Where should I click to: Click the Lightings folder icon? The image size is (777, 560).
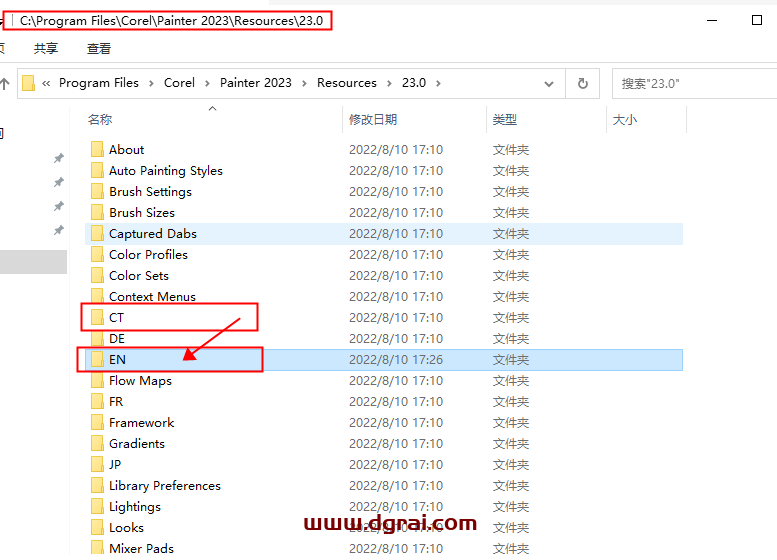coord(97,506)
